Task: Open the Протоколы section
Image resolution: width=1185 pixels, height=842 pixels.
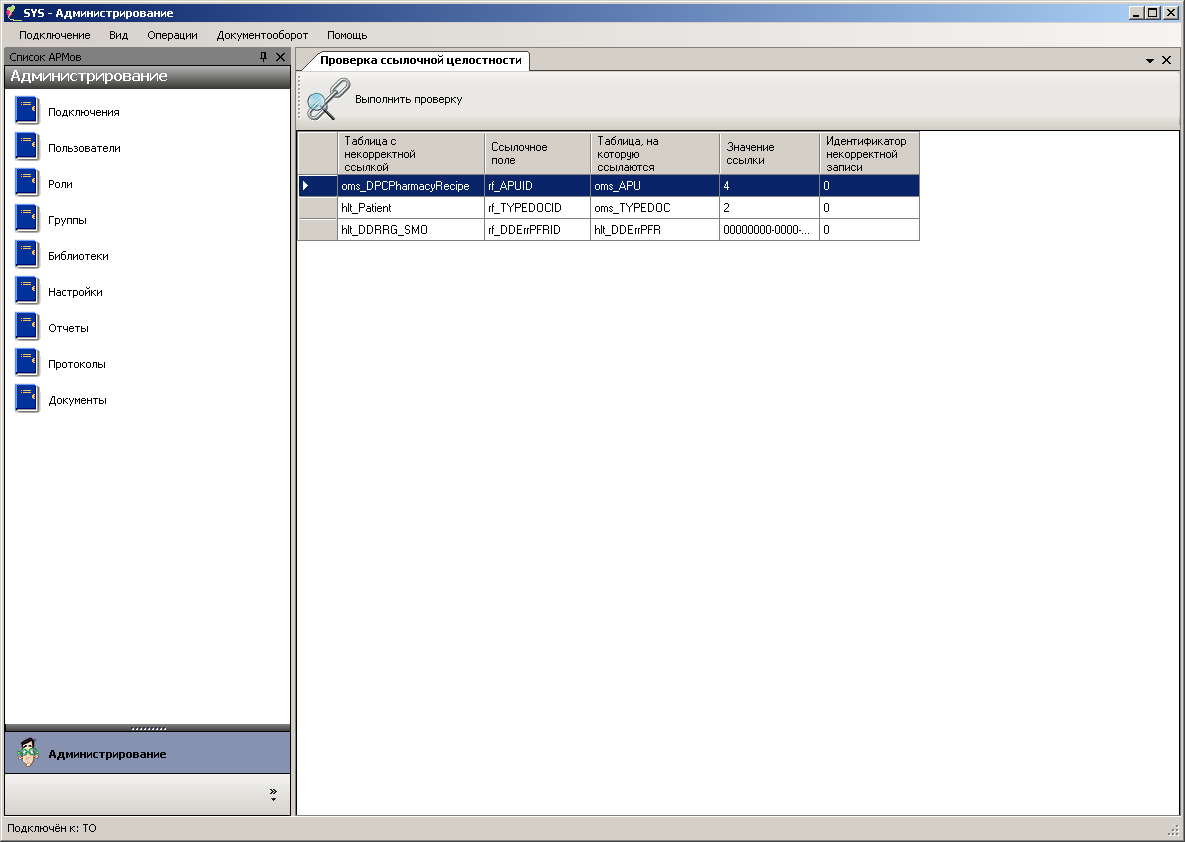Action: pos(76,364)
